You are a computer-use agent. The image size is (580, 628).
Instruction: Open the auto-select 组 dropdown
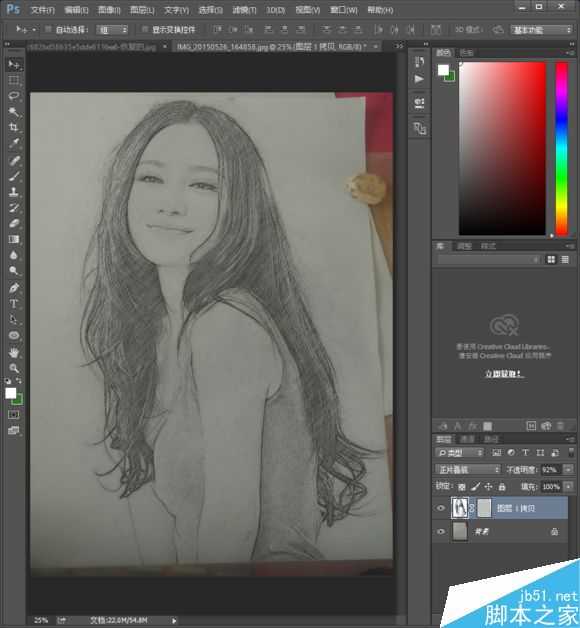click(112, 30)
